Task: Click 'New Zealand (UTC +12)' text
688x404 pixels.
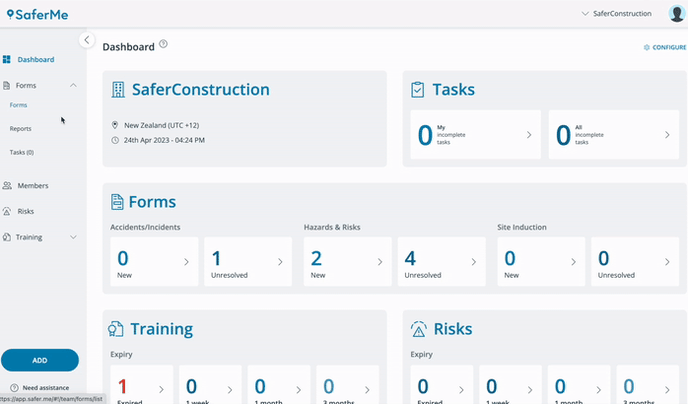Action: point(161,125)
